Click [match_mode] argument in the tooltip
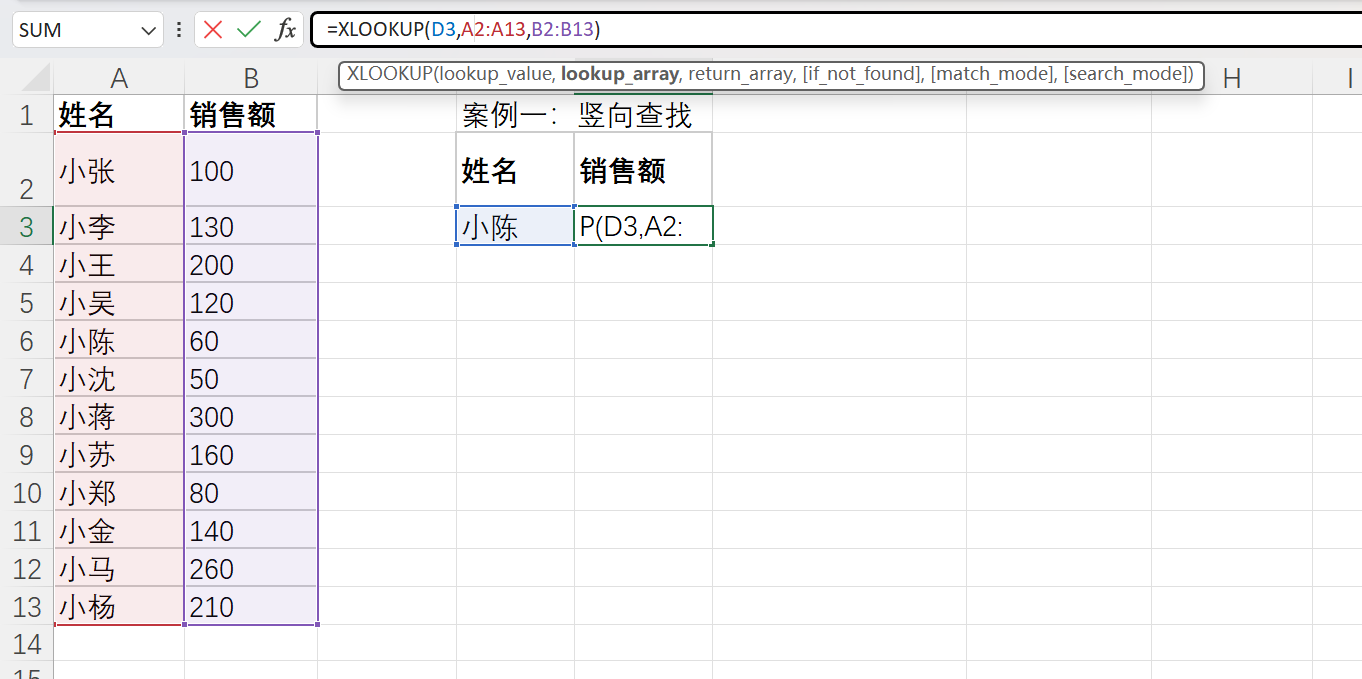Viewport: 1362px width, 679px height. point(989,75)
